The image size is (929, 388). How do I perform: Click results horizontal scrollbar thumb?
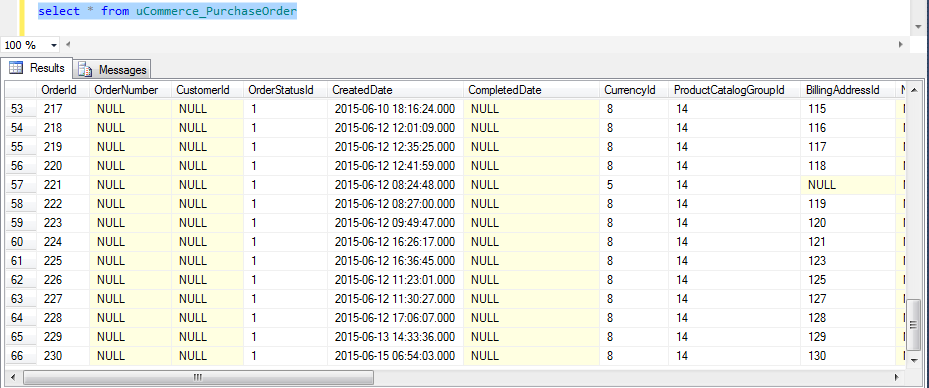[198, 377]
